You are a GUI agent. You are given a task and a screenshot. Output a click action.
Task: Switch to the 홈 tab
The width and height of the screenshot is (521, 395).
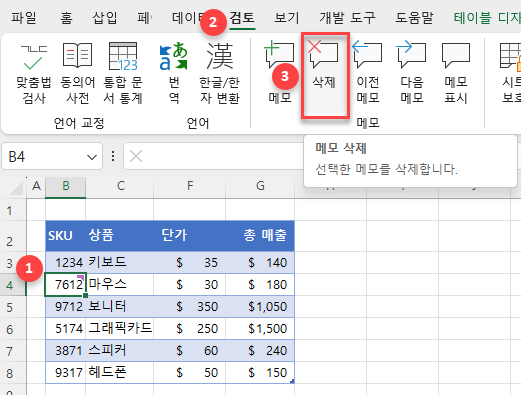coord(66,18)
